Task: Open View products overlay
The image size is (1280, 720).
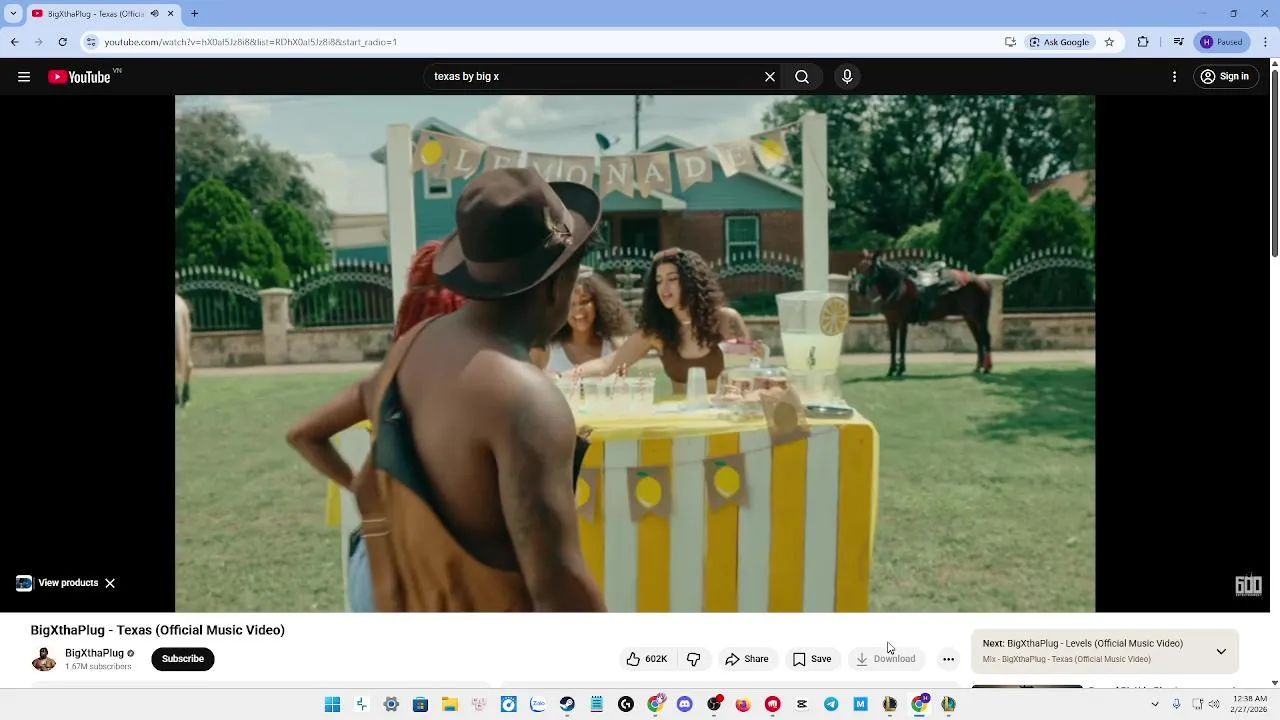Action: 57,583
